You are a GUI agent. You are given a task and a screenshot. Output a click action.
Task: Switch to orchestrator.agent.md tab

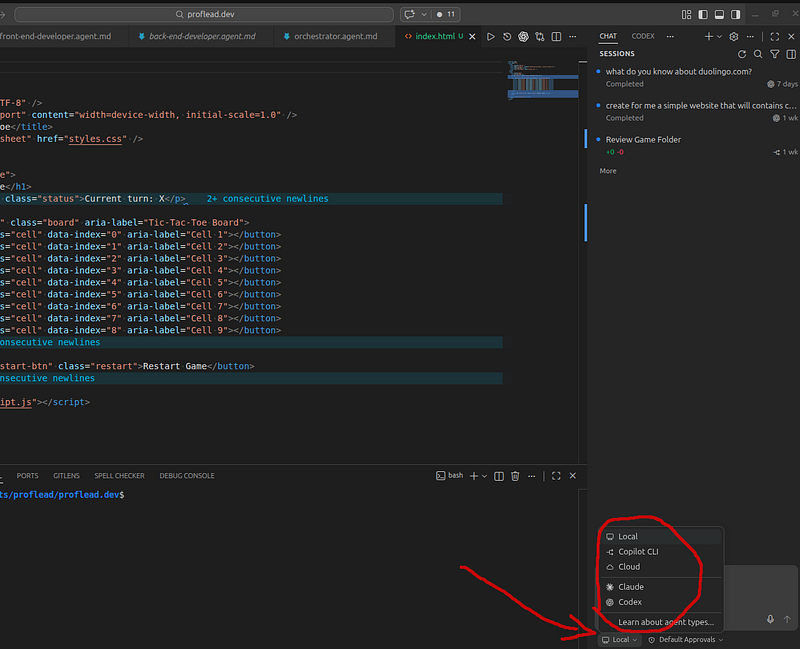tap(334, 37)
